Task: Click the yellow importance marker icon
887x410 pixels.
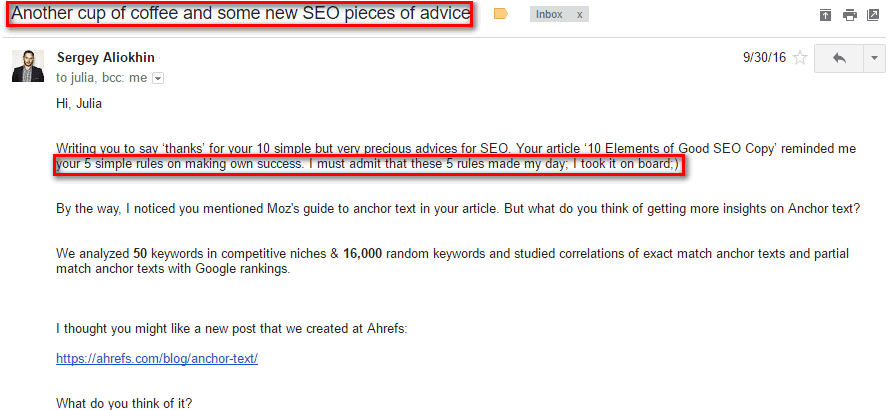Action: tap(500, 14)
